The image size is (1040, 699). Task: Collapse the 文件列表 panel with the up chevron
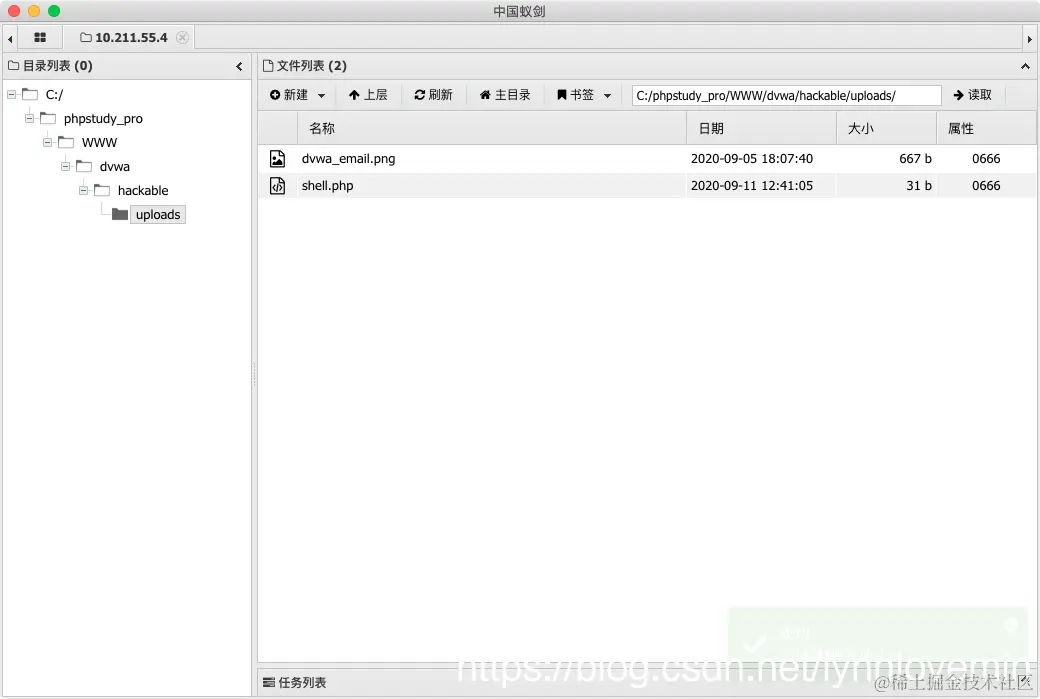(1024, 66)
